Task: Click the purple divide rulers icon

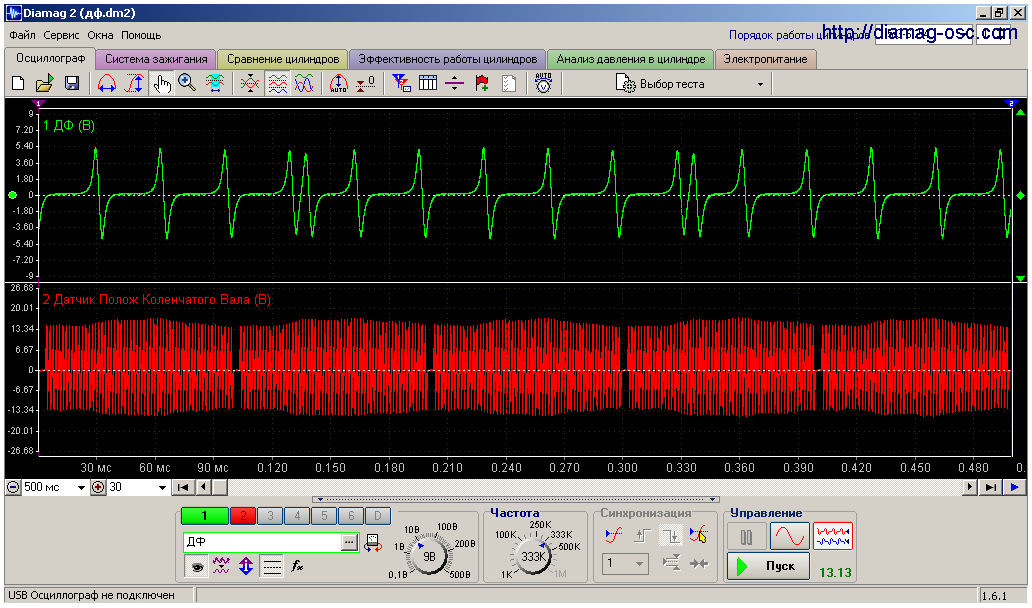Action: pyautogui.click(x=455, y=84)
